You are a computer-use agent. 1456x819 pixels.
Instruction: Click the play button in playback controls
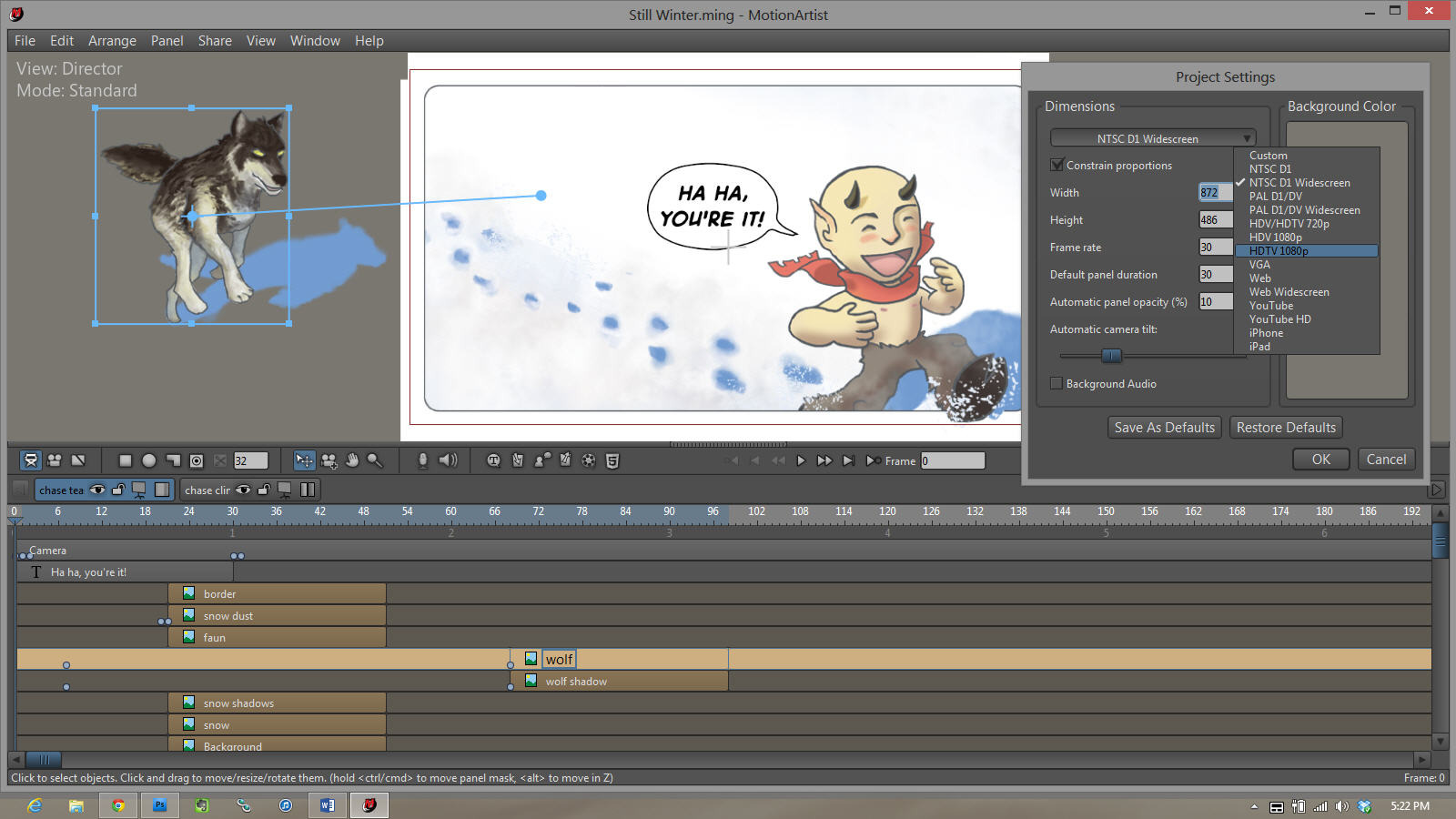point(801,460)
